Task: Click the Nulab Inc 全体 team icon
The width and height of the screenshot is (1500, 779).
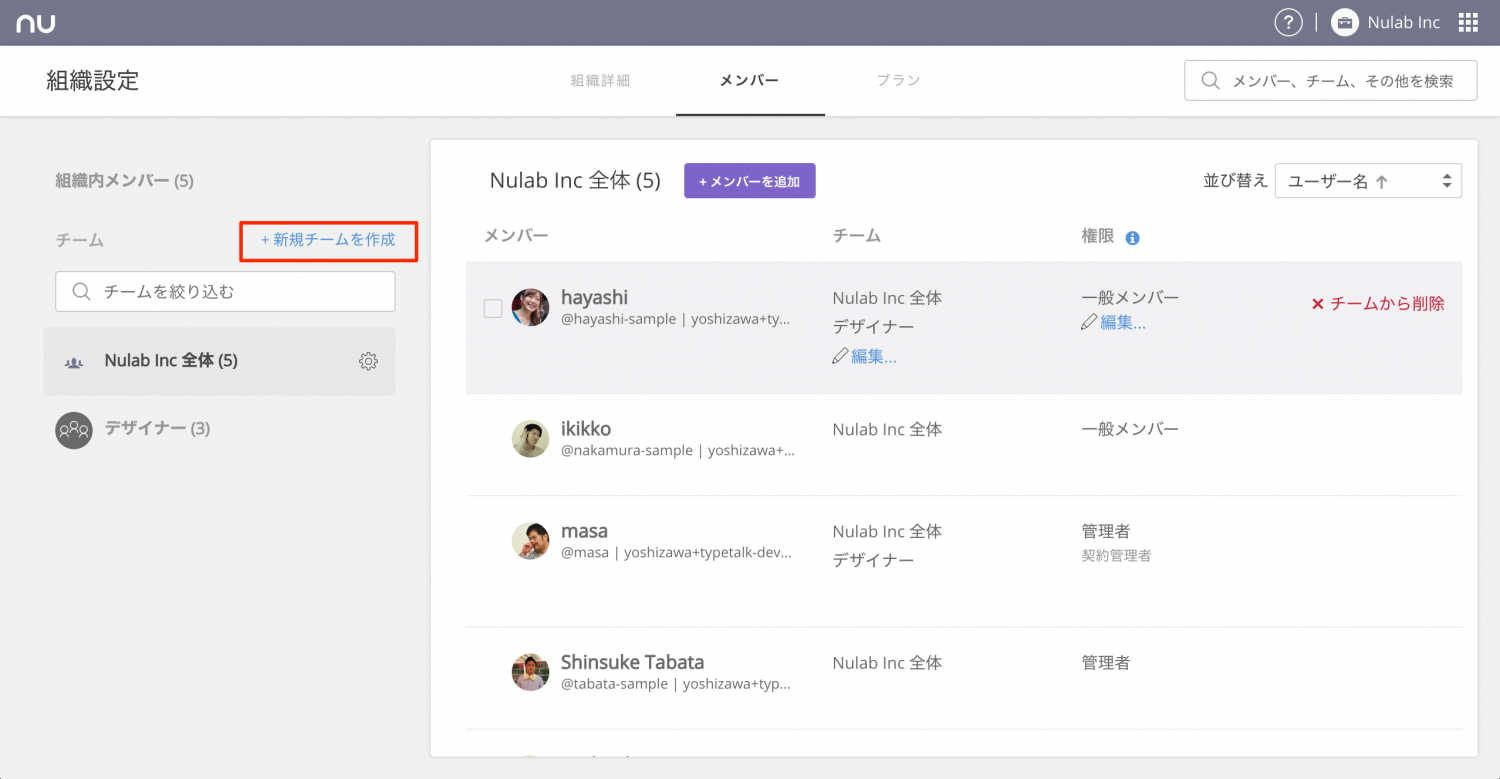Action: point(74,362)
